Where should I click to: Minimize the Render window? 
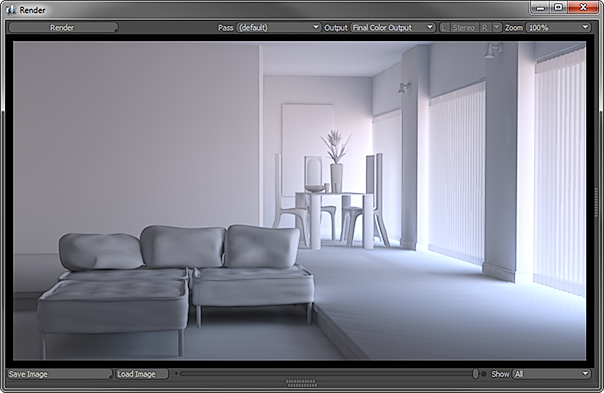540,8
